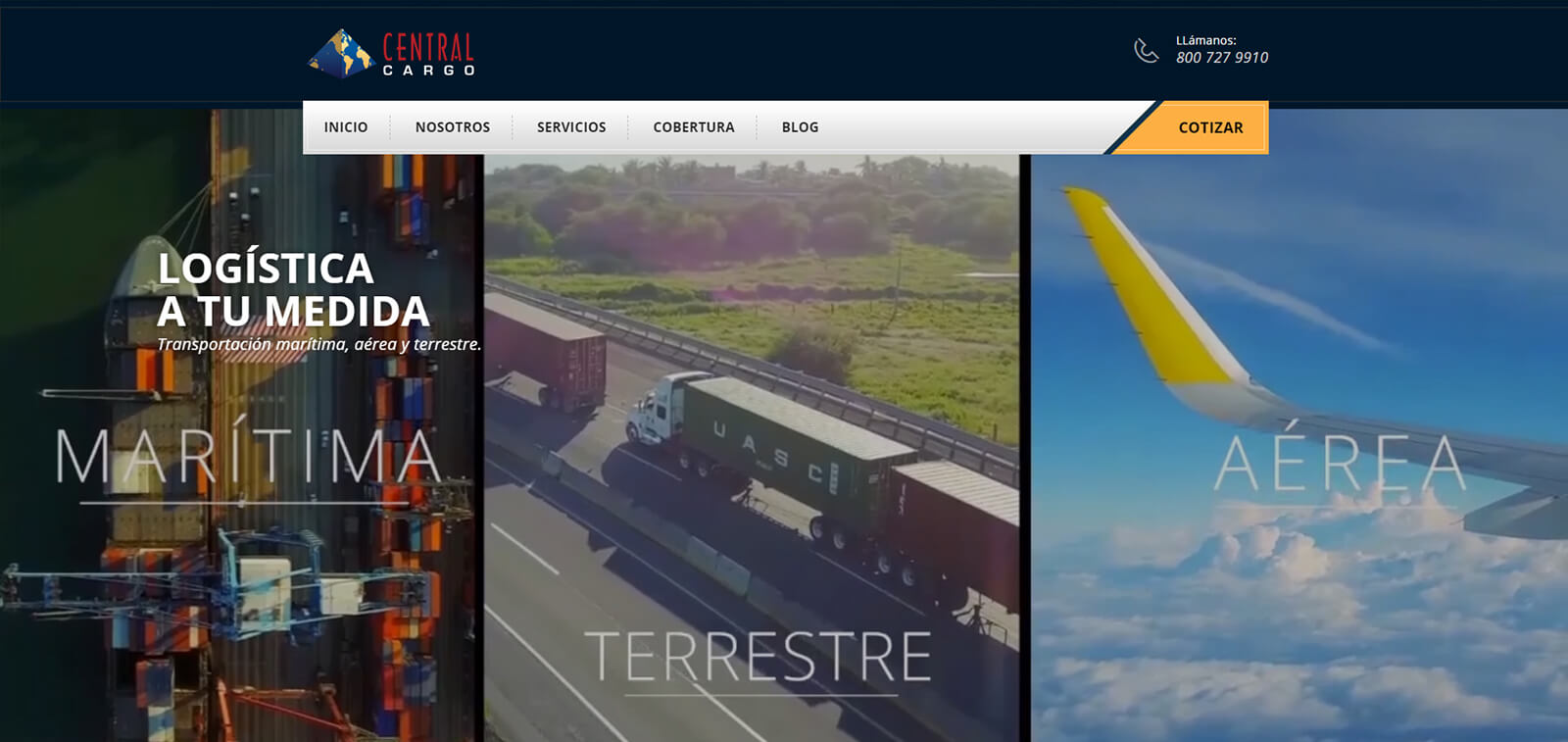Click the Central Cargo logo
Image resolution: width=1568 pixels, height=742 pixels.
click(x=392, y=54)
